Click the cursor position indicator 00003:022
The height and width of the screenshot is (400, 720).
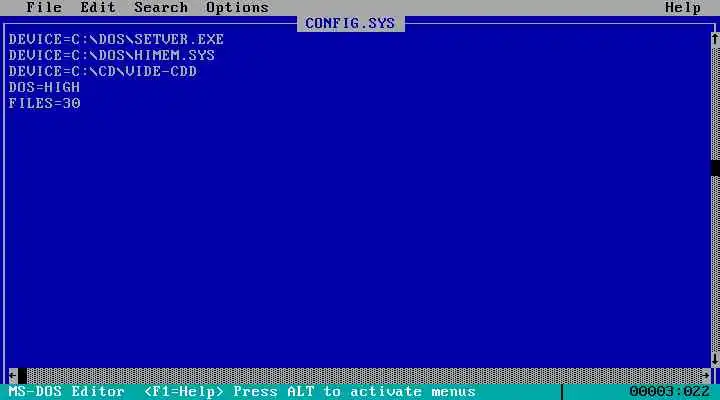(x=669, y=392)
